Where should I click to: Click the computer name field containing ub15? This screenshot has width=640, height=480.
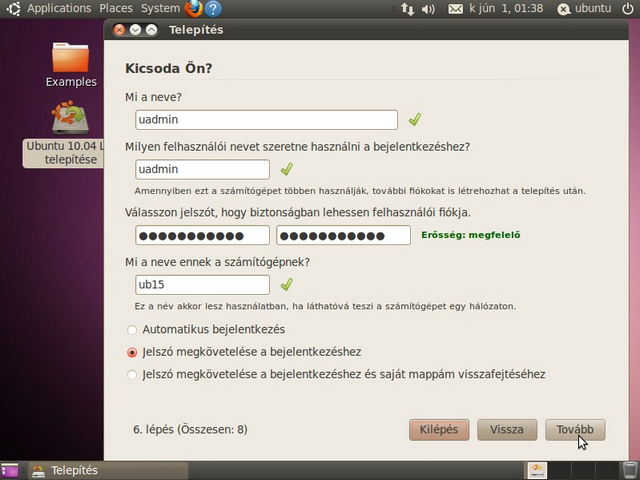click(x=203, y=285)
